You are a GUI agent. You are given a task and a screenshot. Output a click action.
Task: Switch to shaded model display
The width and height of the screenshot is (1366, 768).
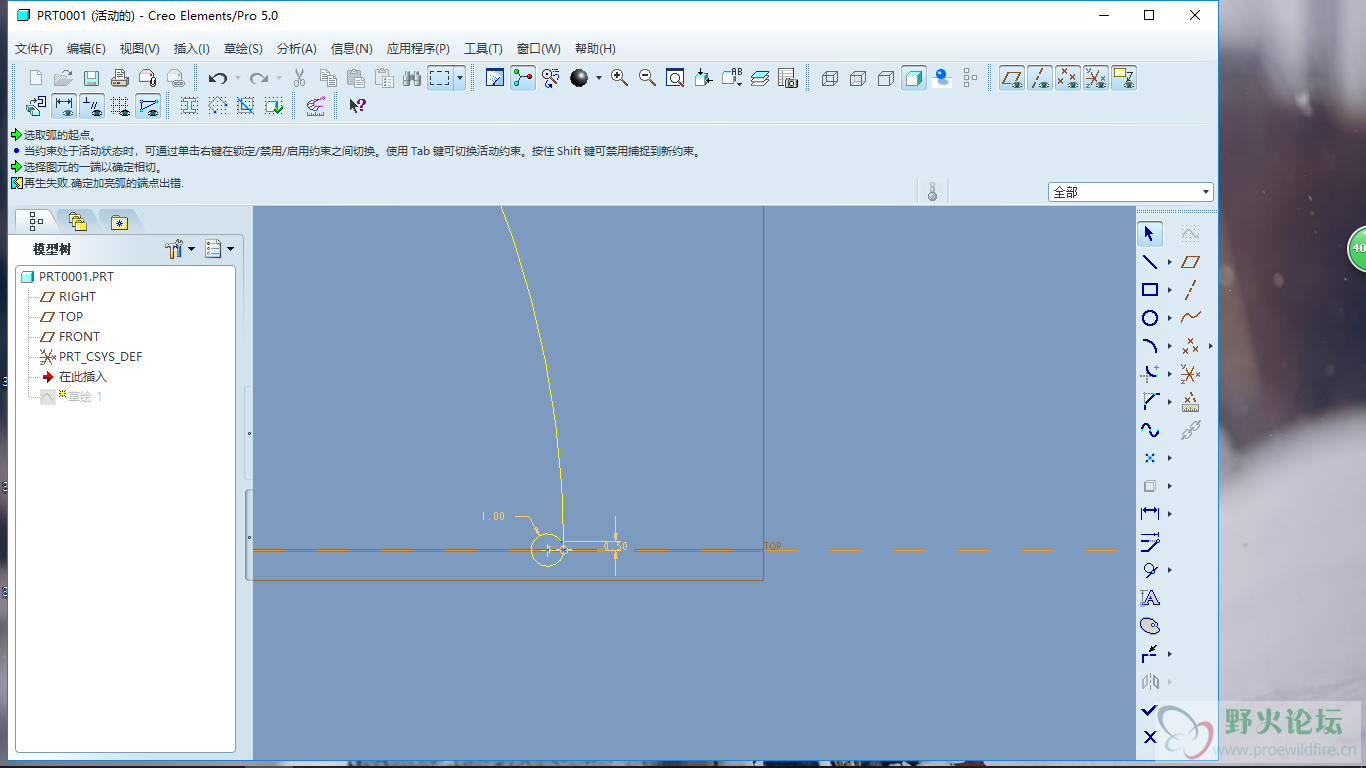pyautogui.click(x=914, y=78)
